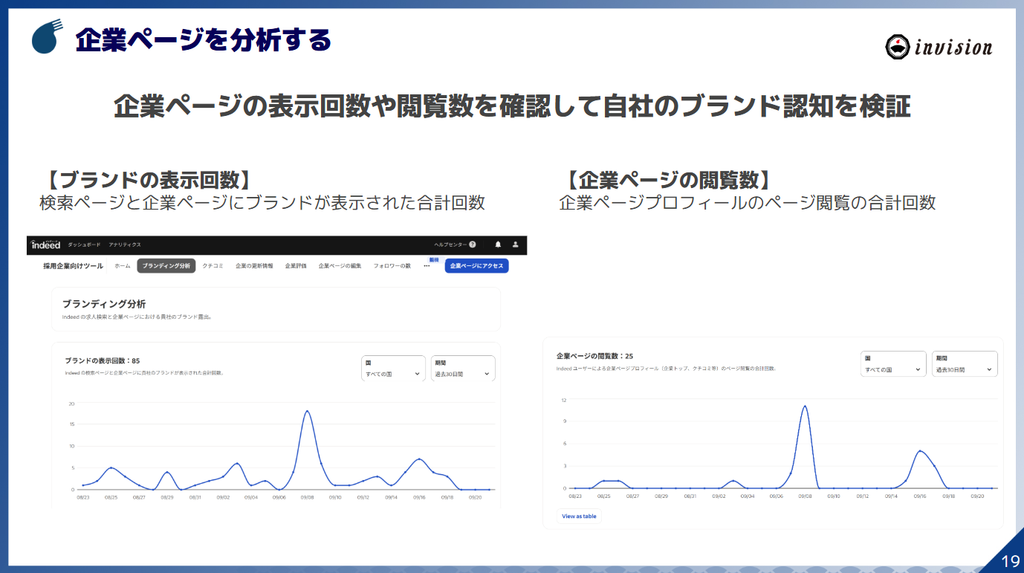Open the フォロワーの数 tab
The image size is (1024, 573).
pos(392,266)
